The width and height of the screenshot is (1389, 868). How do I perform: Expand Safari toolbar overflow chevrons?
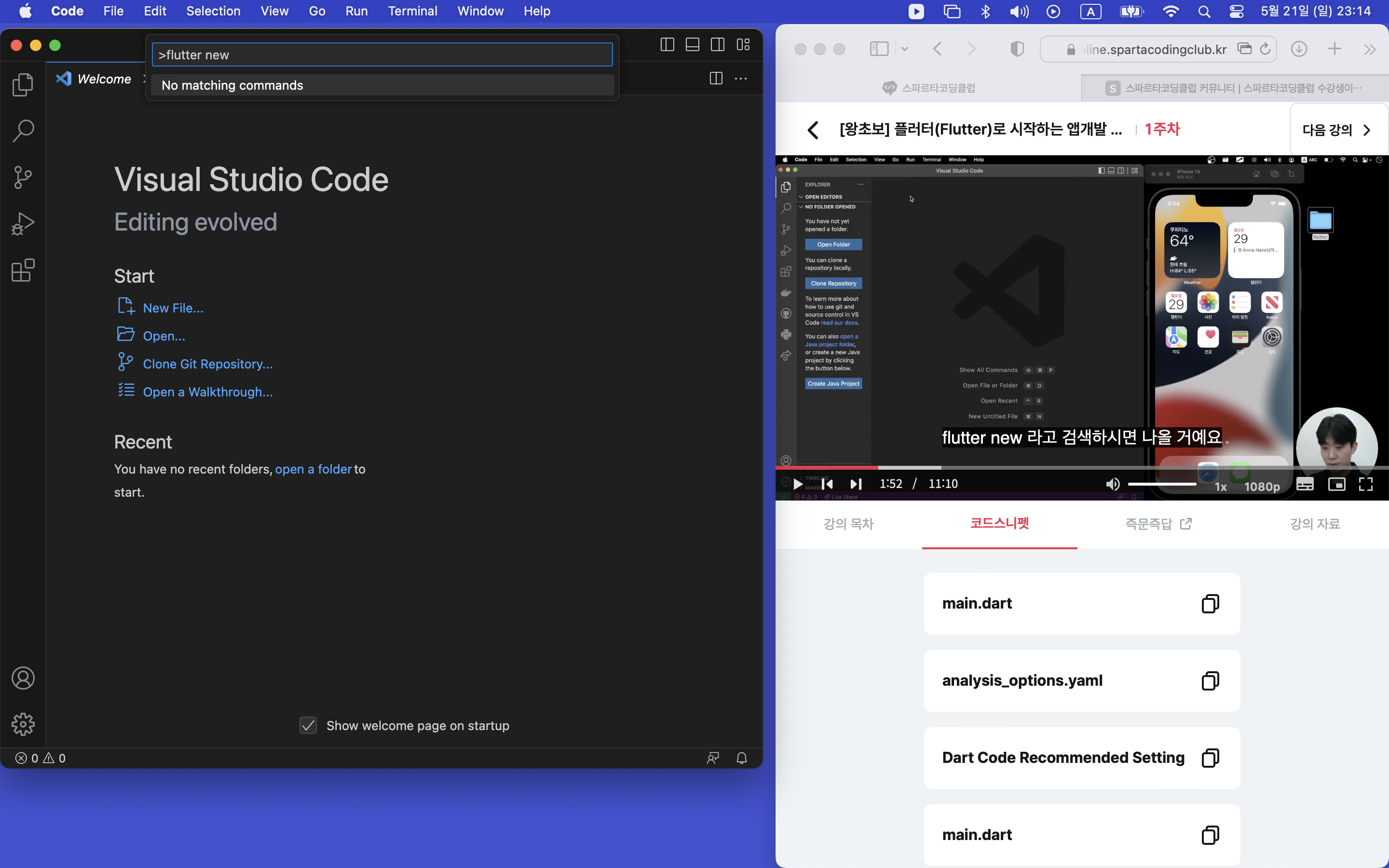coord(1370,49)
